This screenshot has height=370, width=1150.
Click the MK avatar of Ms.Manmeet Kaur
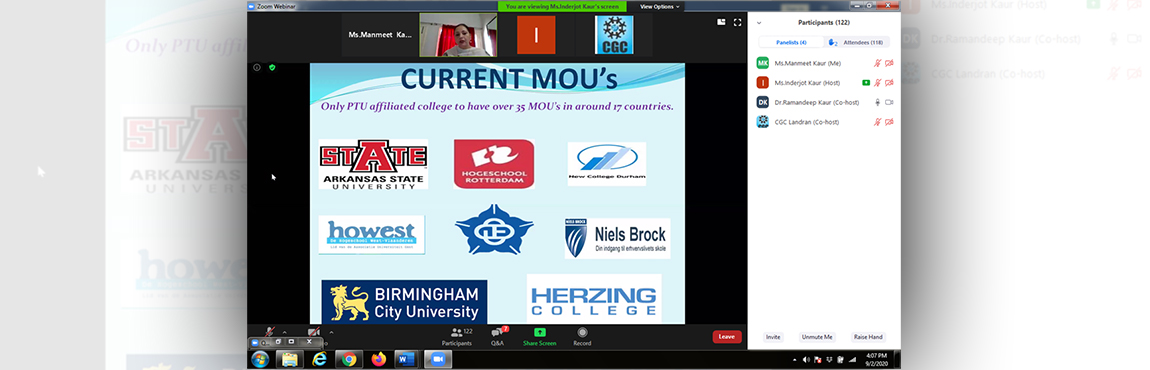763,63
